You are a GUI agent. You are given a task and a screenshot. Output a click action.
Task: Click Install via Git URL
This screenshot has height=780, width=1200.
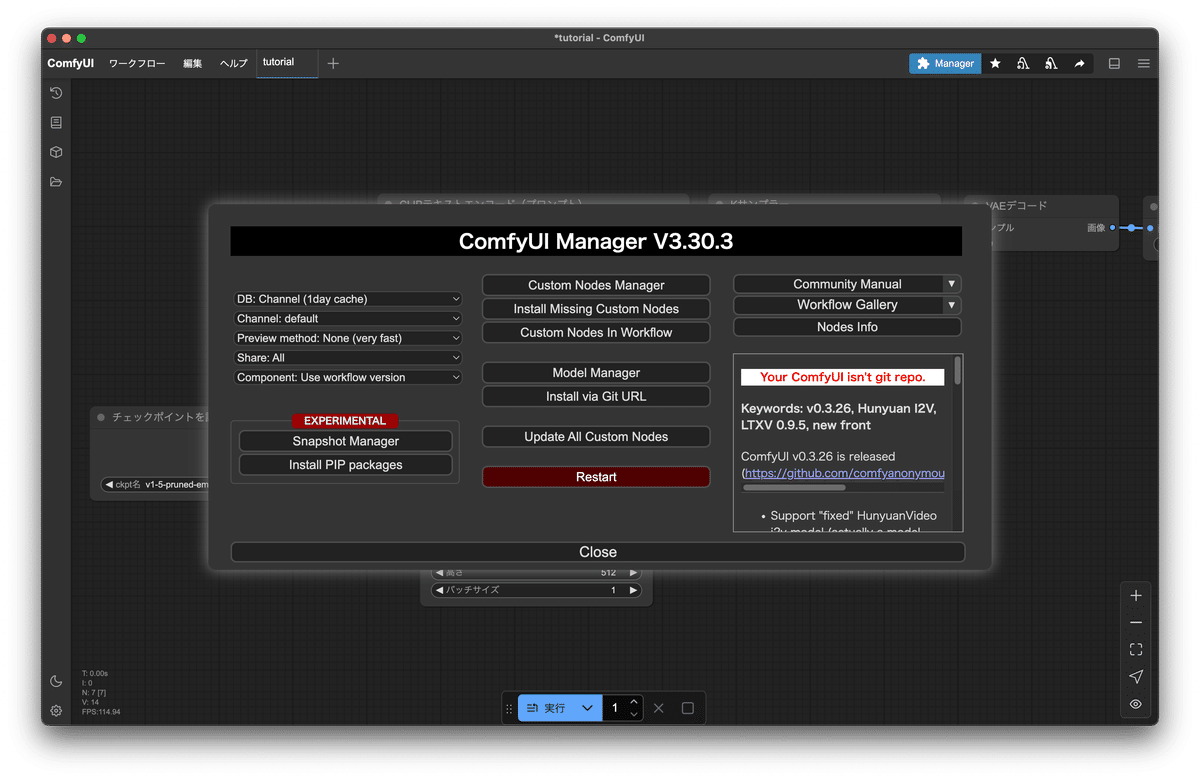[596, 396]
